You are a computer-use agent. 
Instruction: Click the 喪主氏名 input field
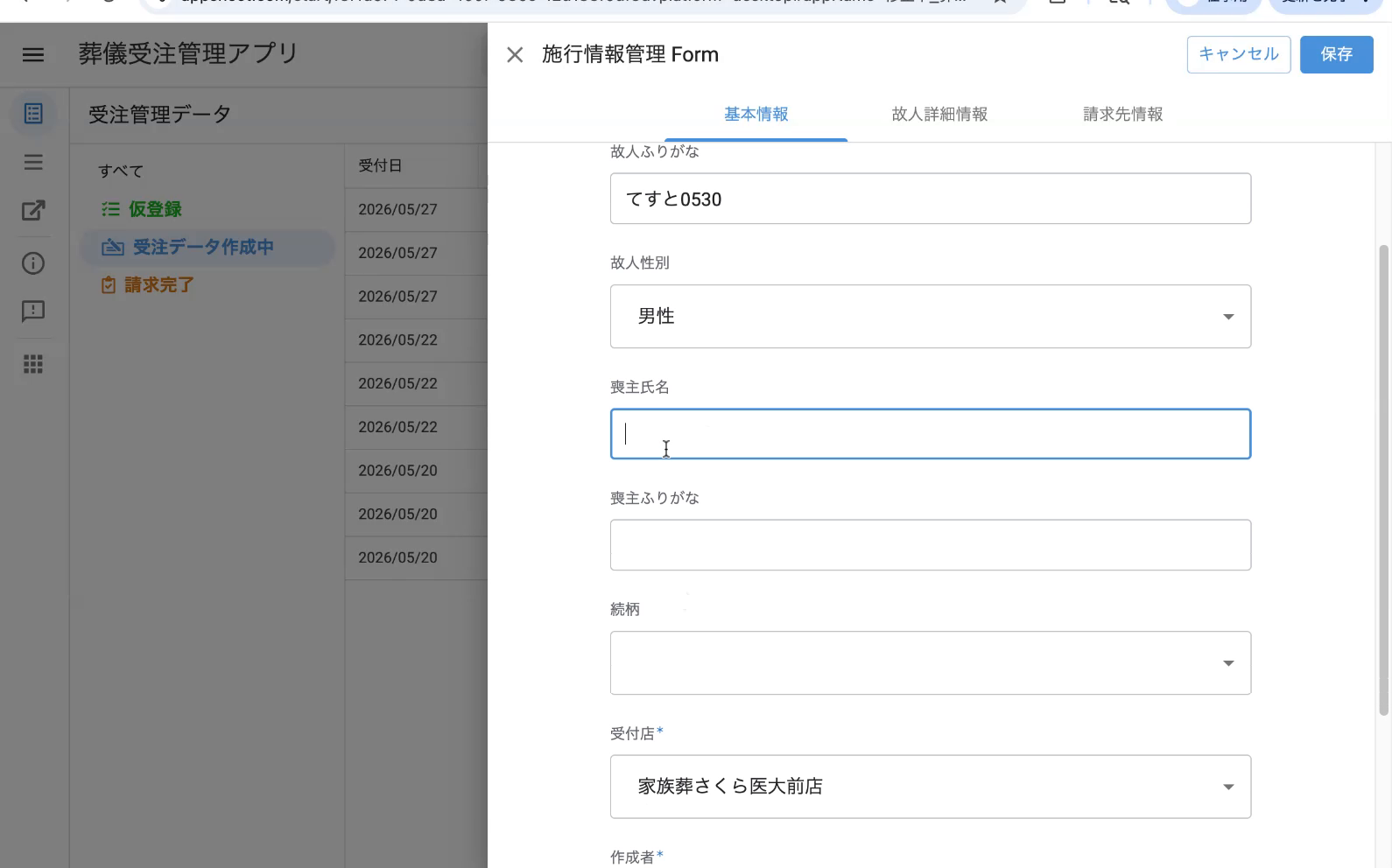pyautogui.click(x=931, y=434)
